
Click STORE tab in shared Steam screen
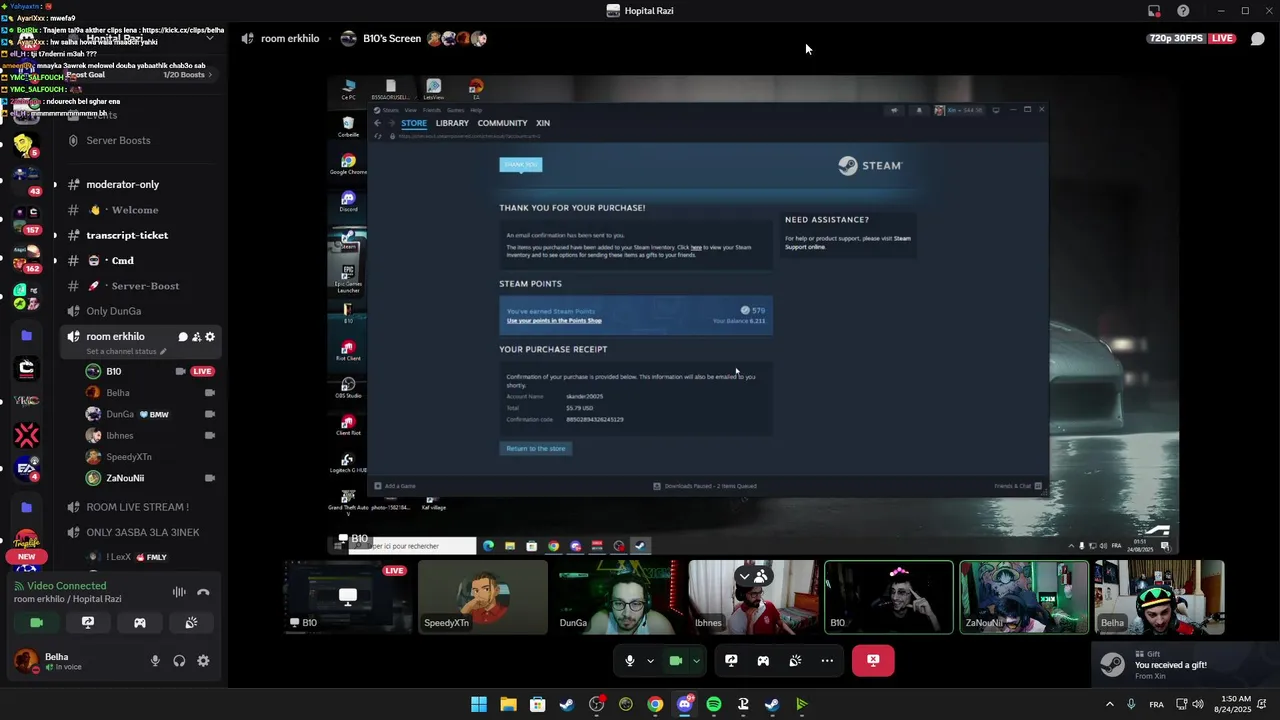(x=414, y=123)
